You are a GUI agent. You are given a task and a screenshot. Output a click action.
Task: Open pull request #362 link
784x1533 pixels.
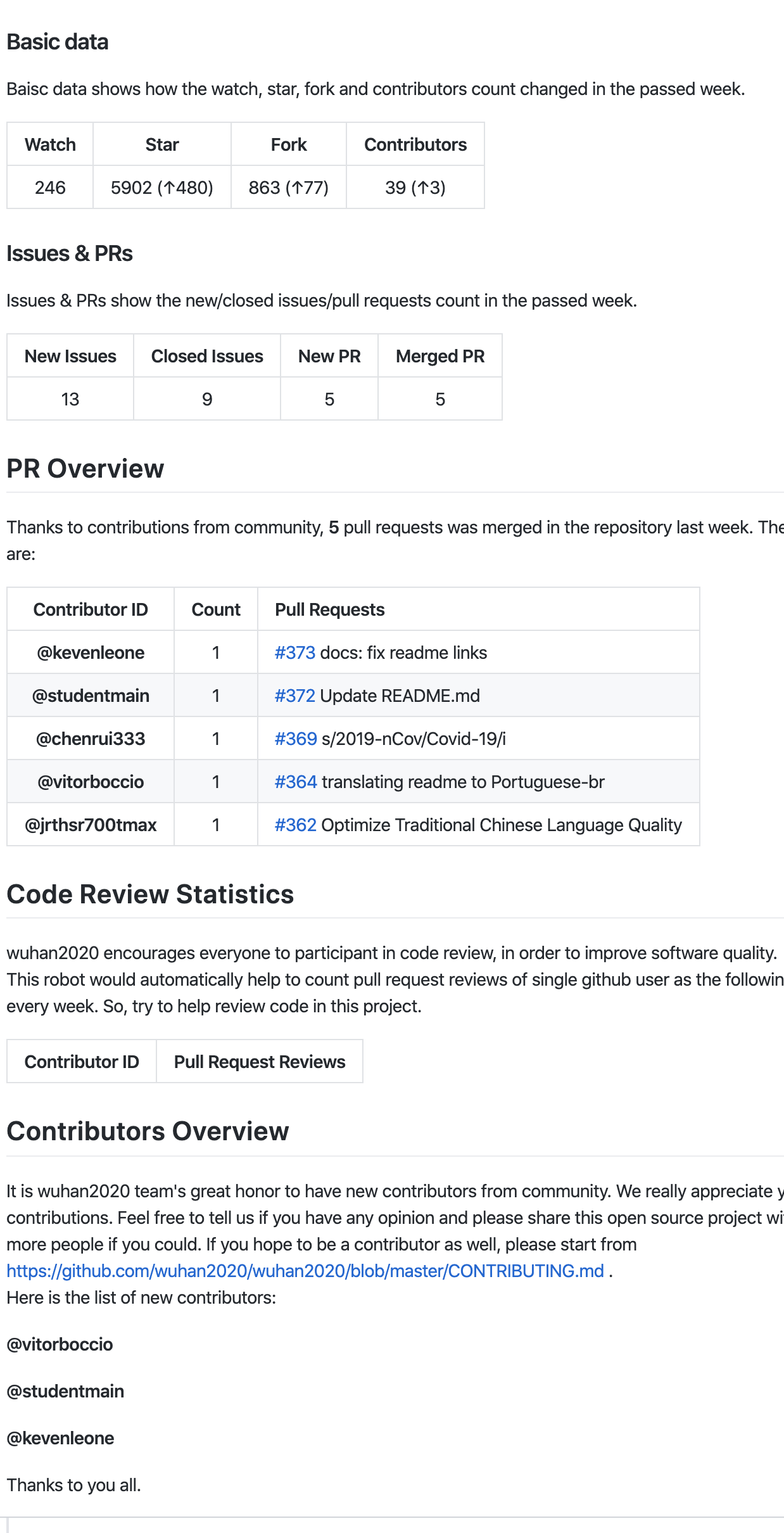295,825
